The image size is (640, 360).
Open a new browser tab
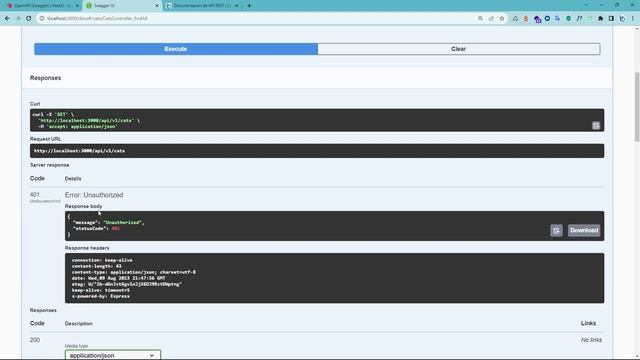(x=249, y=6)
